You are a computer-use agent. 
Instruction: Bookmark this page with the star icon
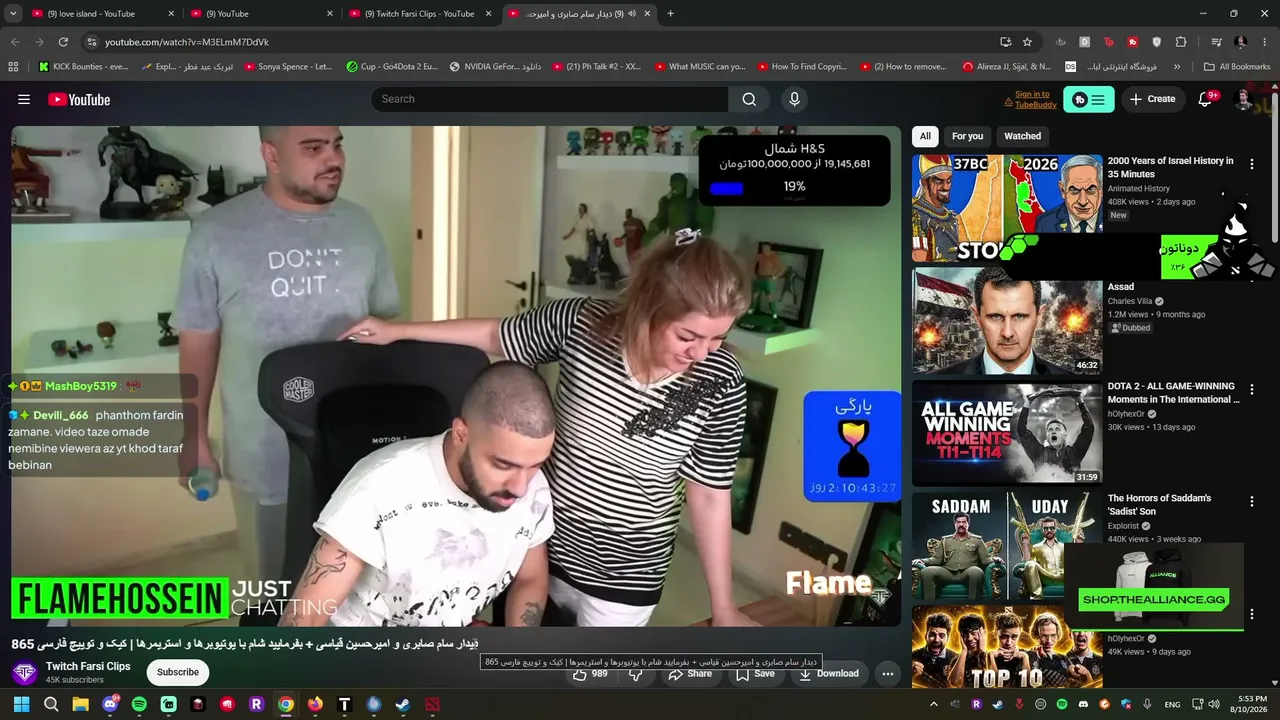(1027, 42)
